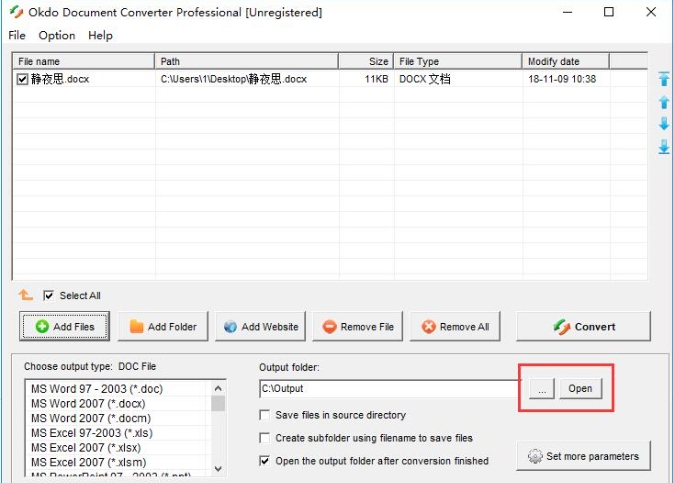
Task: Sort by the Path column header
Action: (x=247, y=61)
